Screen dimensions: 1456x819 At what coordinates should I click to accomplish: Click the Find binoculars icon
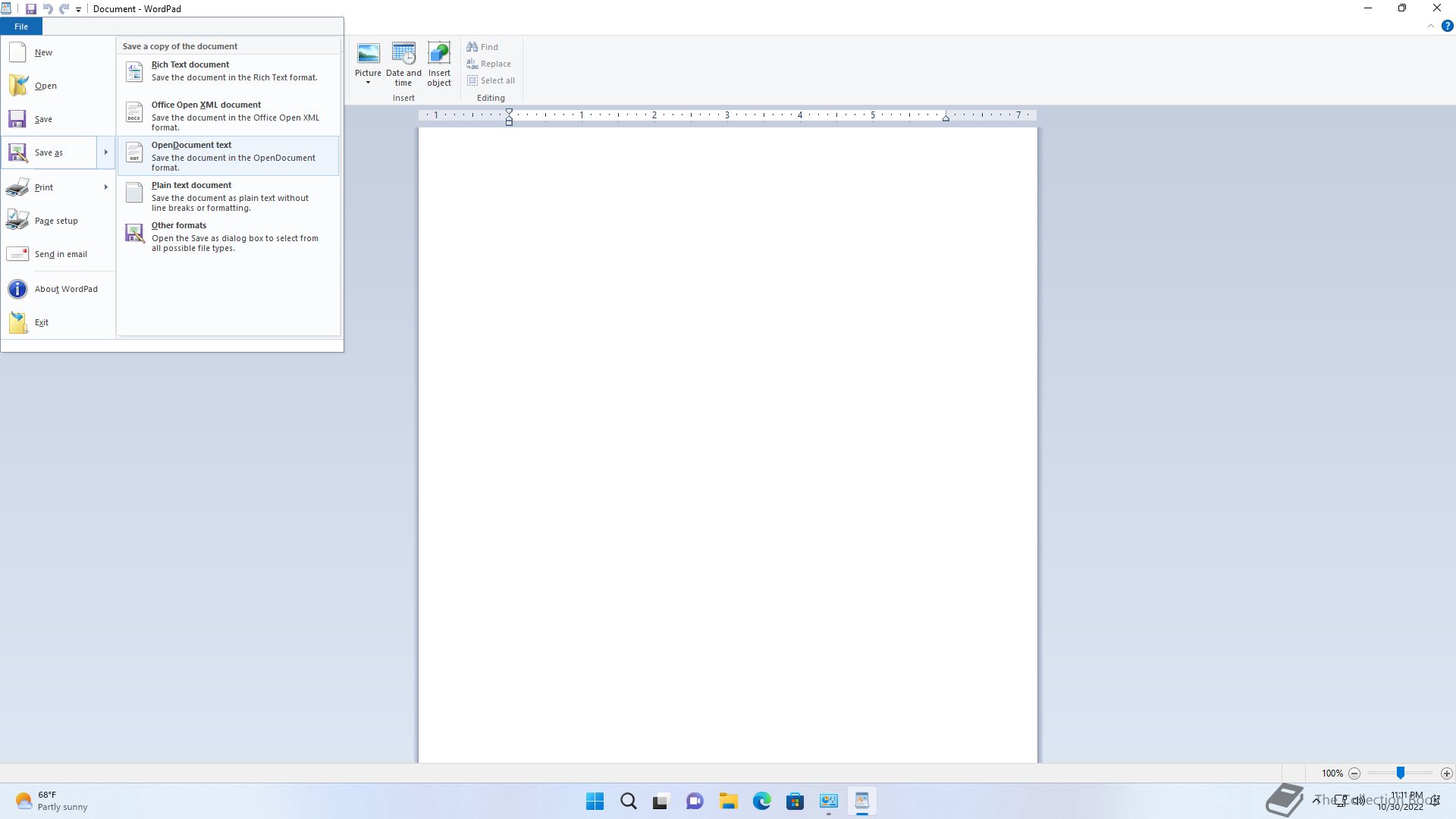tap(472, 47)
